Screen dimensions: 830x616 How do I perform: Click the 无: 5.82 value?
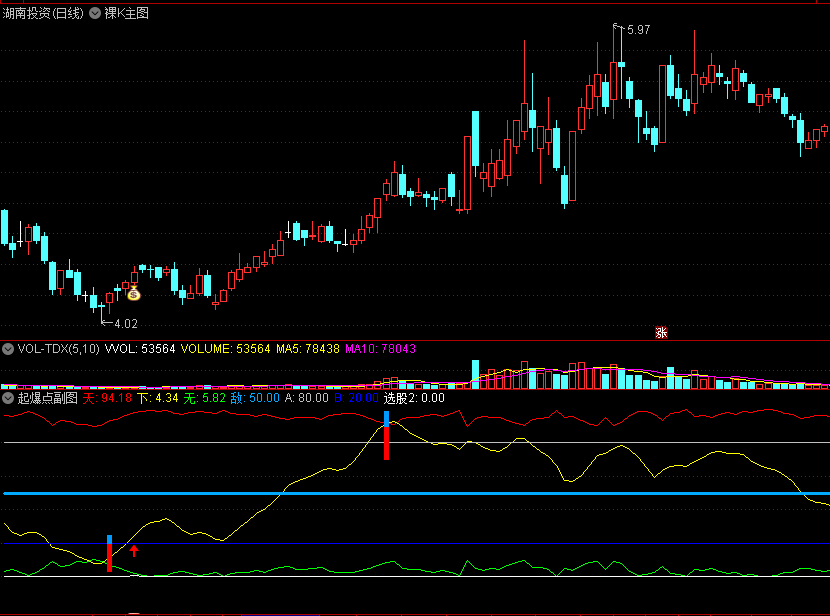click(205, 398)
